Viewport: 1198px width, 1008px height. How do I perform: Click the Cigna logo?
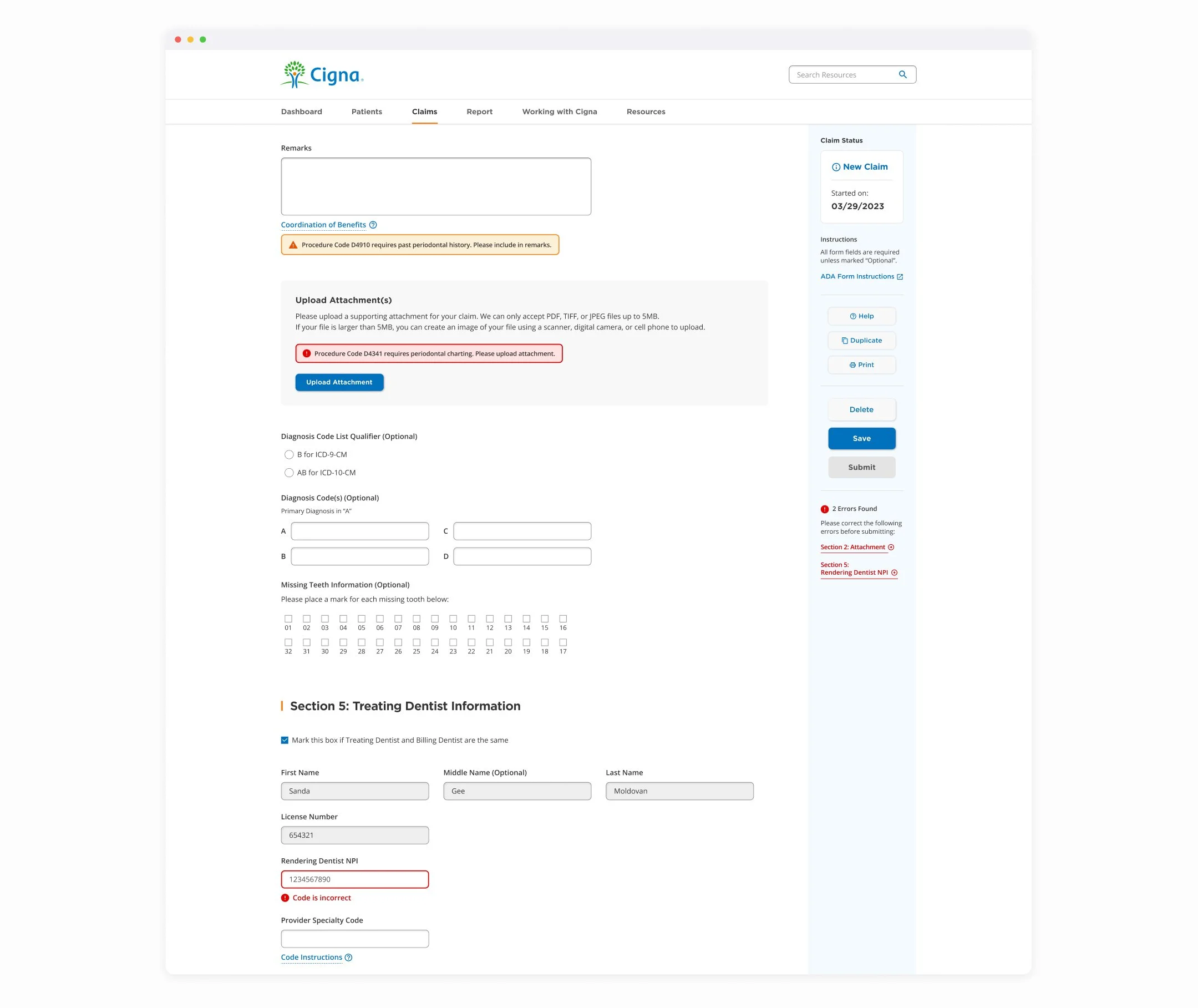coord(322,75)
